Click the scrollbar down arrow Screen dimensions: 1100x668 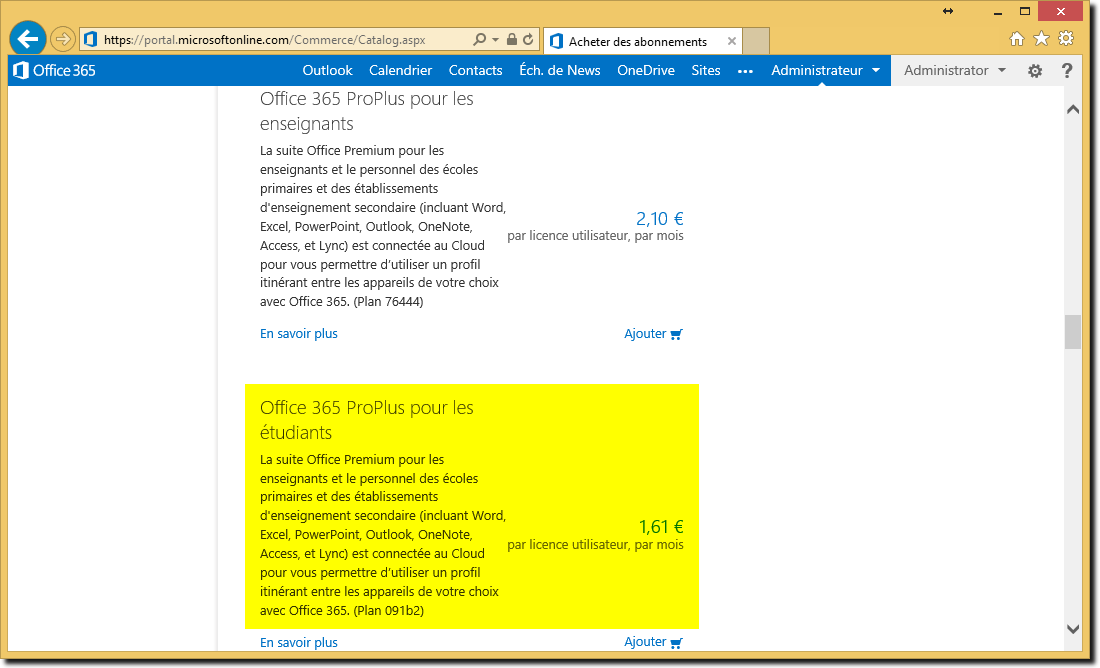[1073, 629]
